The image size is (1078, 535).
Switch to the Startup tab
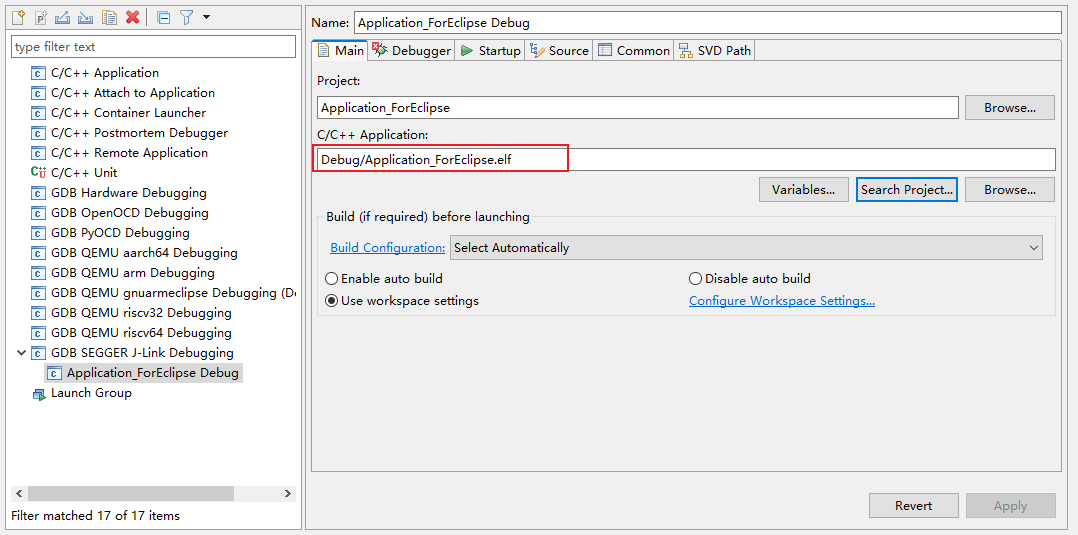pos(490,51)
